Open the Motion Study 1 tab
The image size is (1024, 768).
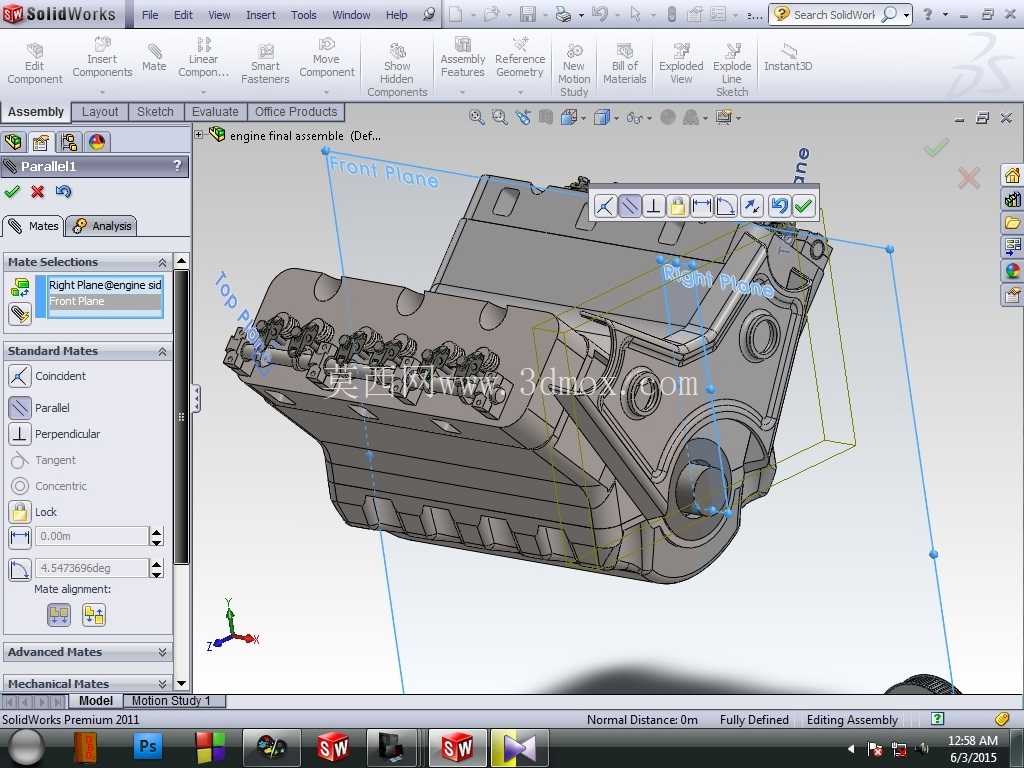(x=171, y=701)
